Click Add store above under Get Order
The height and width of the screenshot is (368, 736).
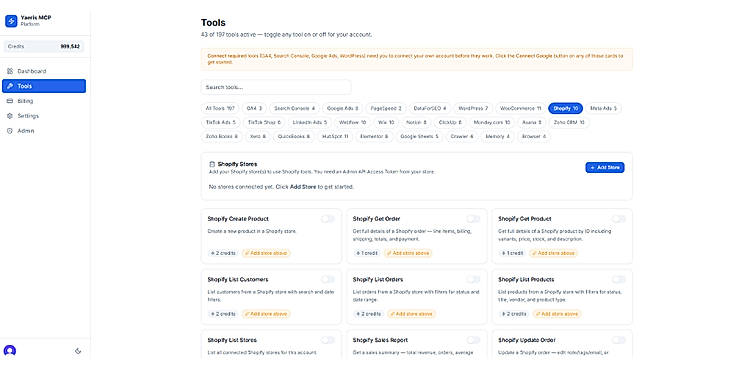pyautogui.click(x=408, y=253)
